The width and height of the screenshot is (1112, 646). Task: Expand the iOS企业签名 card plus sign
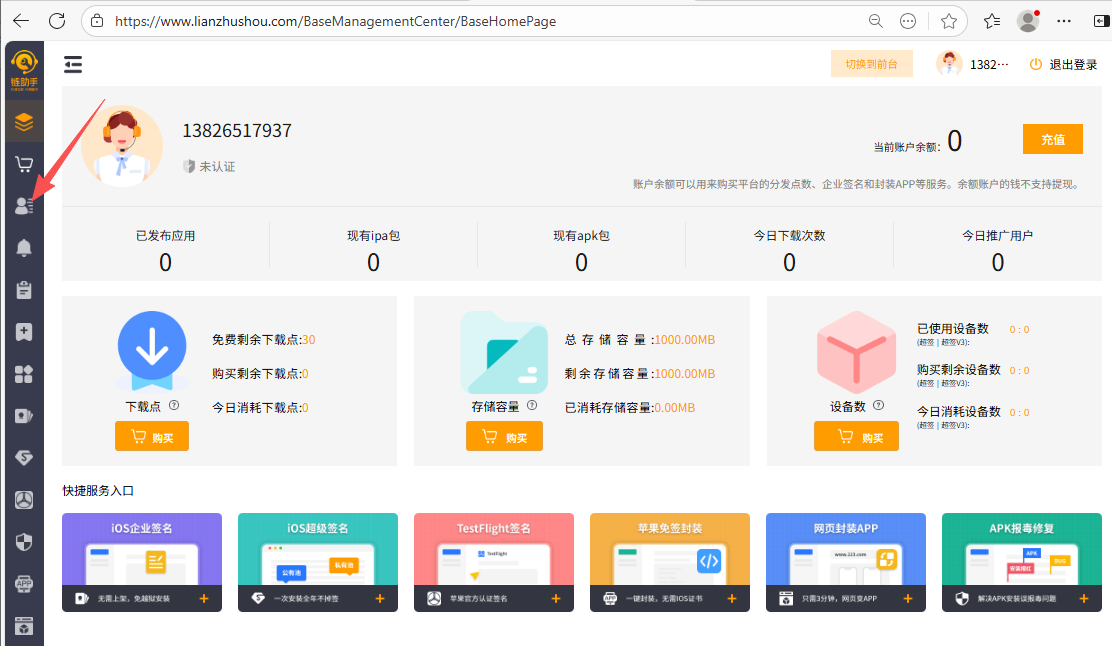pos(204,598)
